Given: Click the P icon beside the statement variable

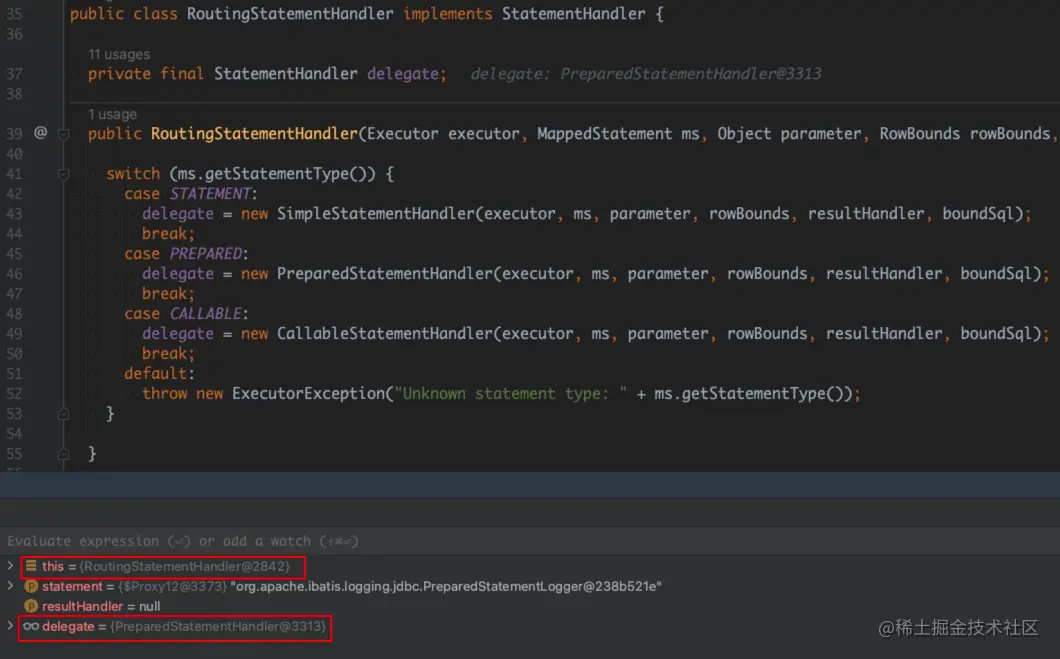Looking at the screenshot, I should pos(31,587).
